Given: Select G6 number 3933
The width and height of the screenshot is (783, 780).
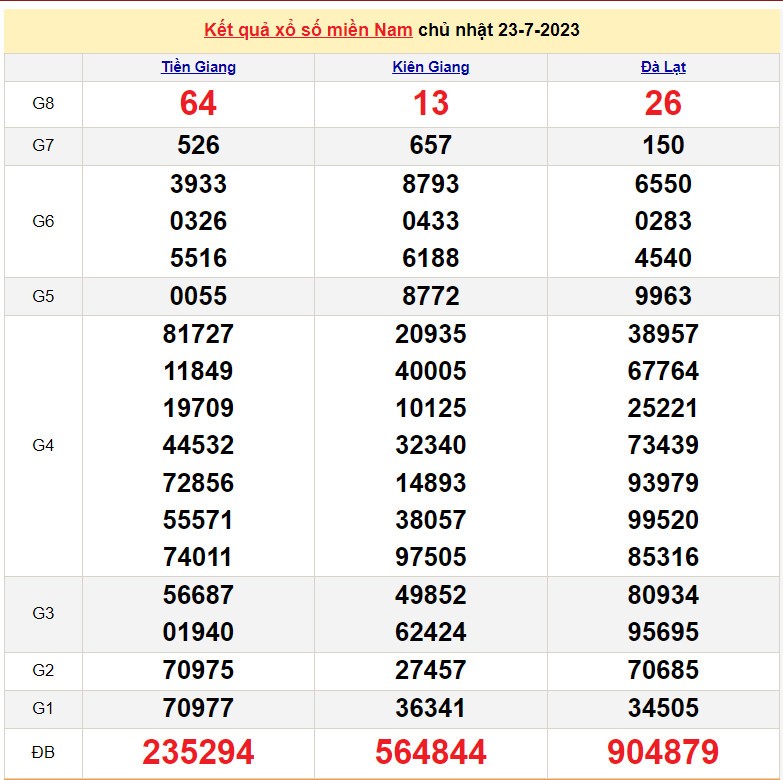Looking at the screenshot, I should click(x=198, y=184).
